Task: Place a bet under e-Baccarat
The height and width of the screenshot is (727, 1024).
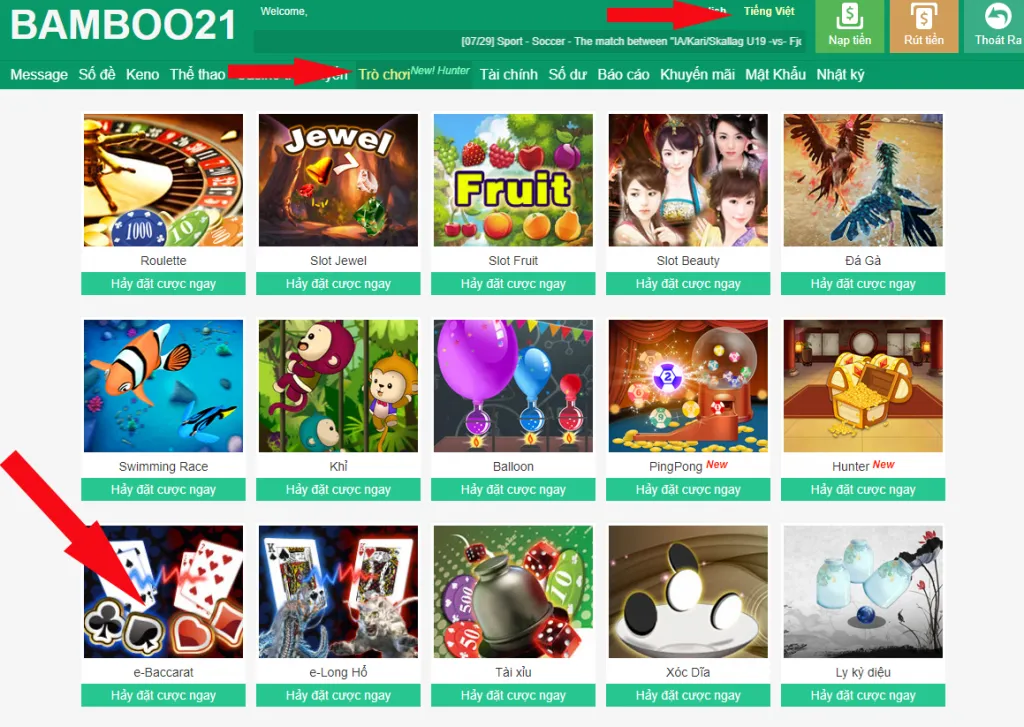Action: tap(163, 695)
